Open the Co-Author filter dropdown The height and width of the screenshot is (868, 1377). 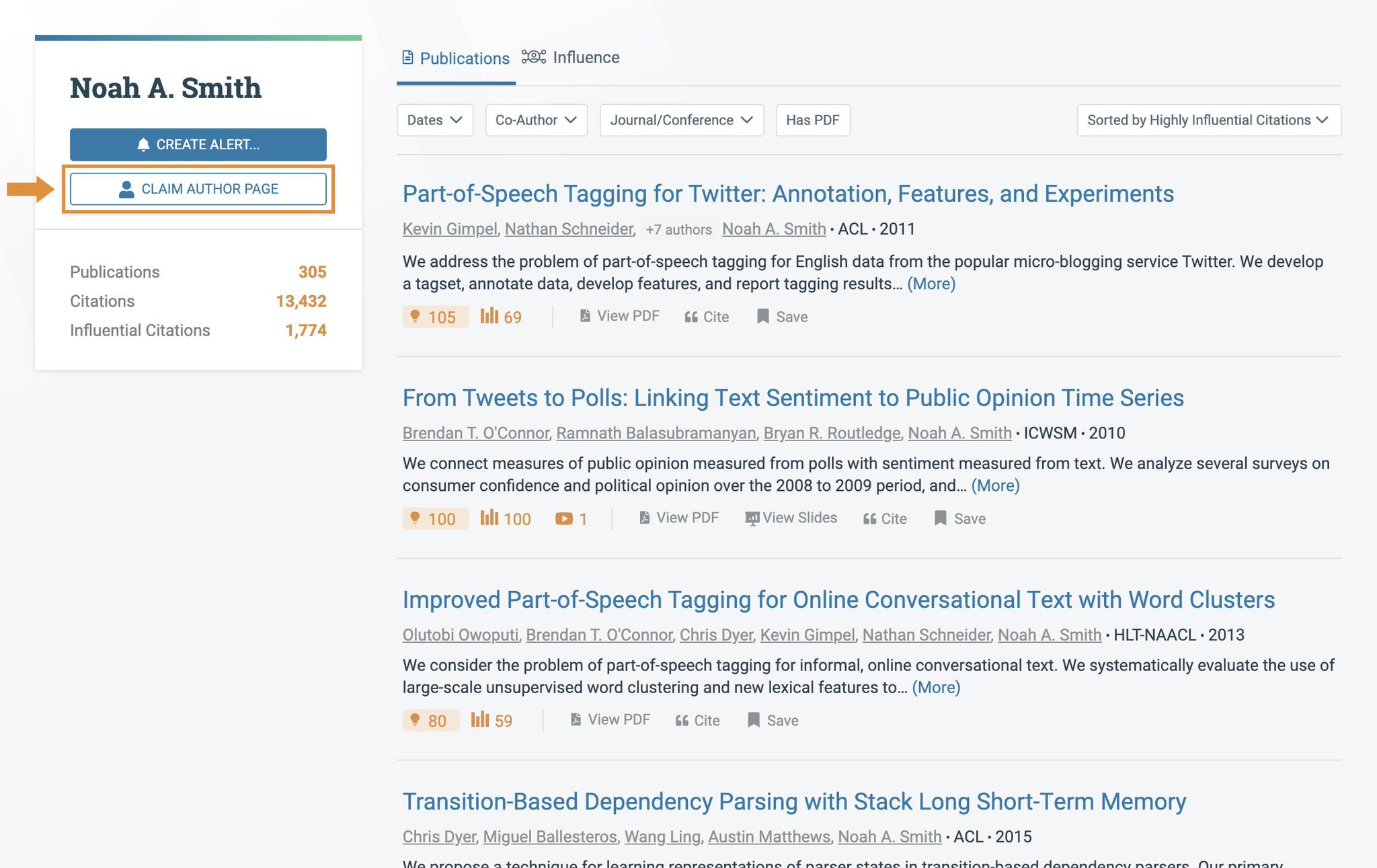536,120
